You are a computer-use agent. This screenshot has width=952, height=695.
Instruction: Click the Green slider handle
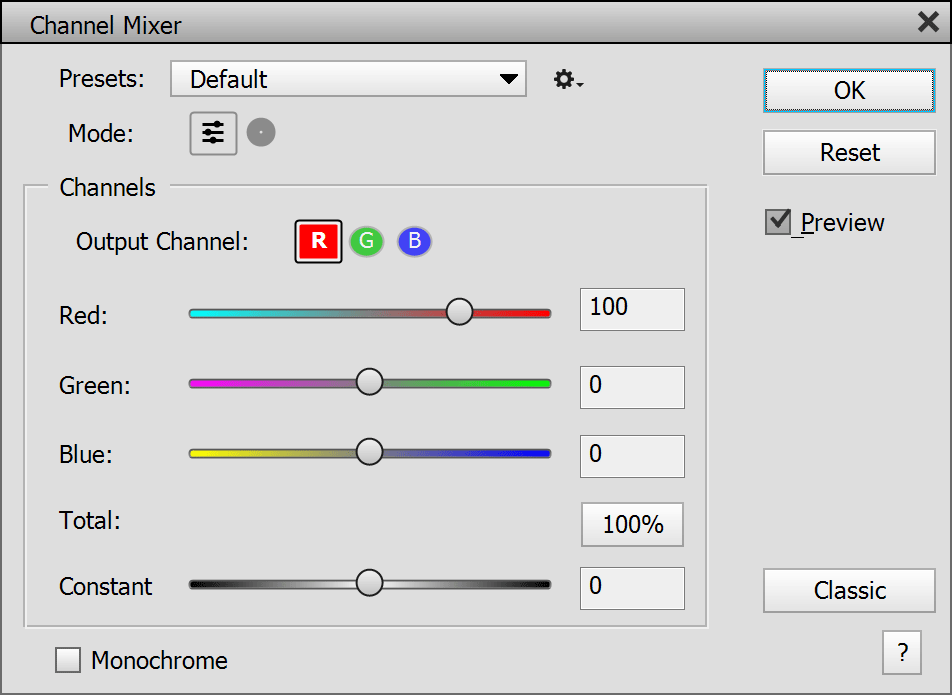[370, 382]
